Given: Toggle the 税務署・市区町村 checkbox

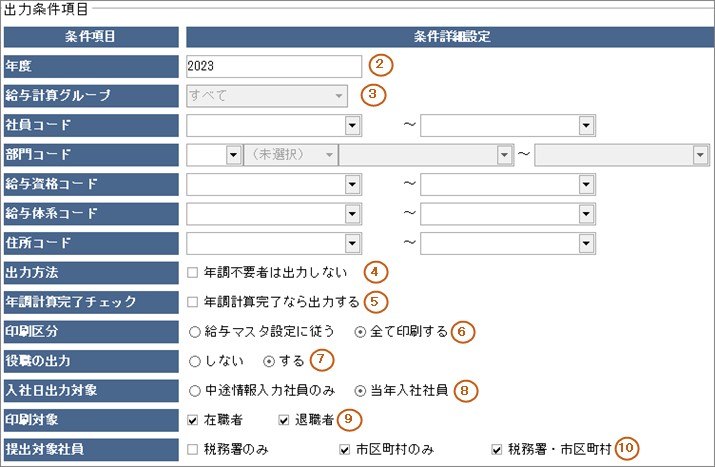Looking at the screenshot, I should pyautogui.click(x=497, y=449).
